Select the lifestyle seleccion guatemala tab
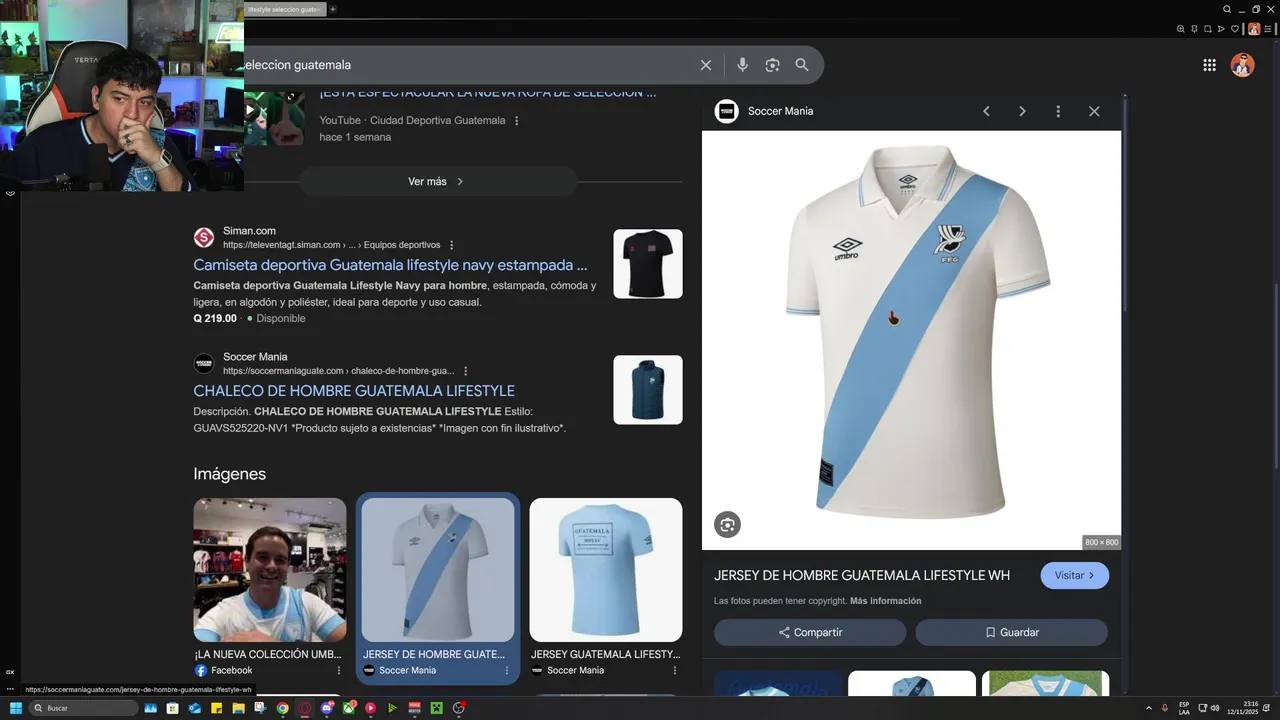The width and height of the screenshot is (1280, 720). 284,9
